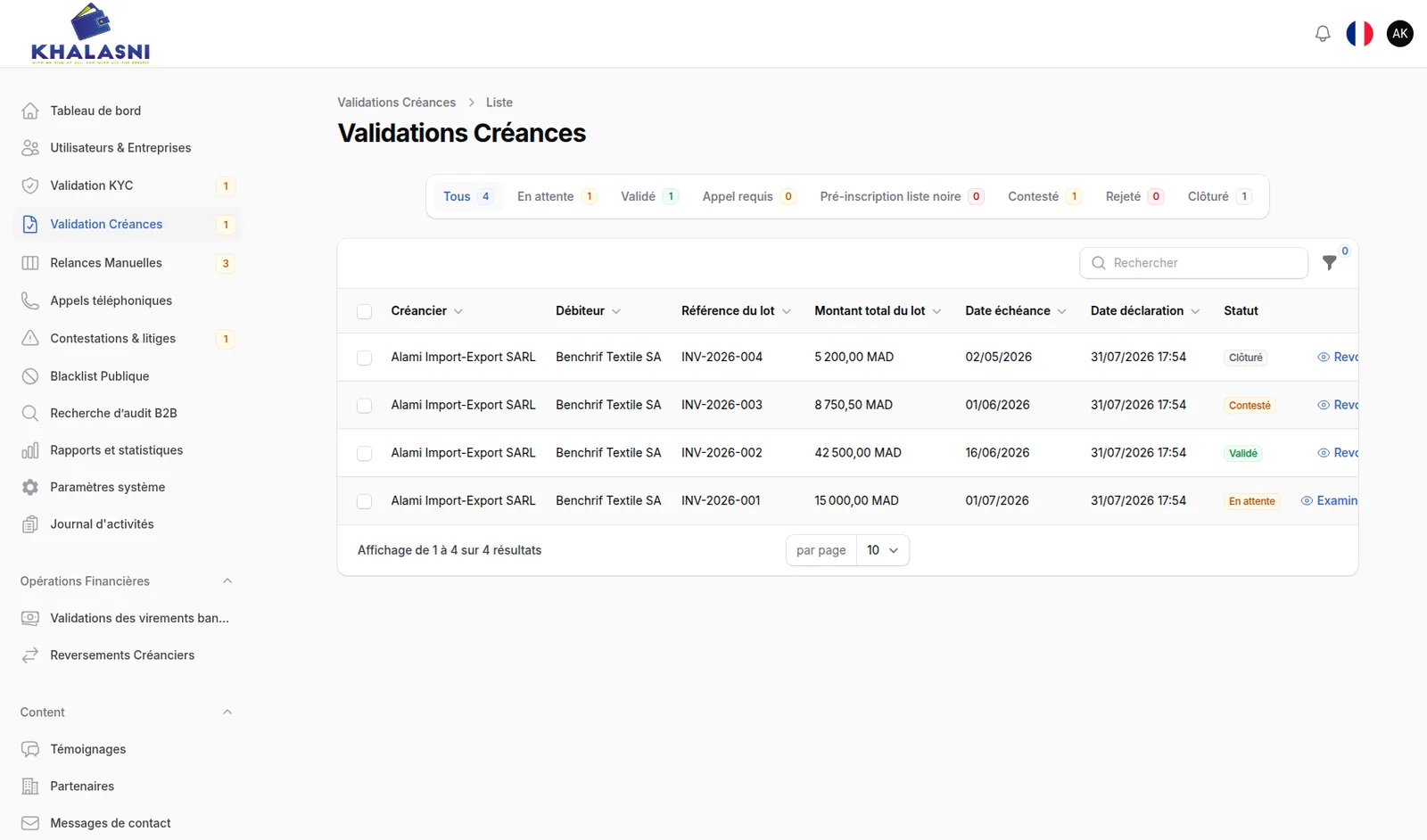Check the INV-2026-003 row checkbox
Screen dimensions: 1427x840
(x=364, y=406)
